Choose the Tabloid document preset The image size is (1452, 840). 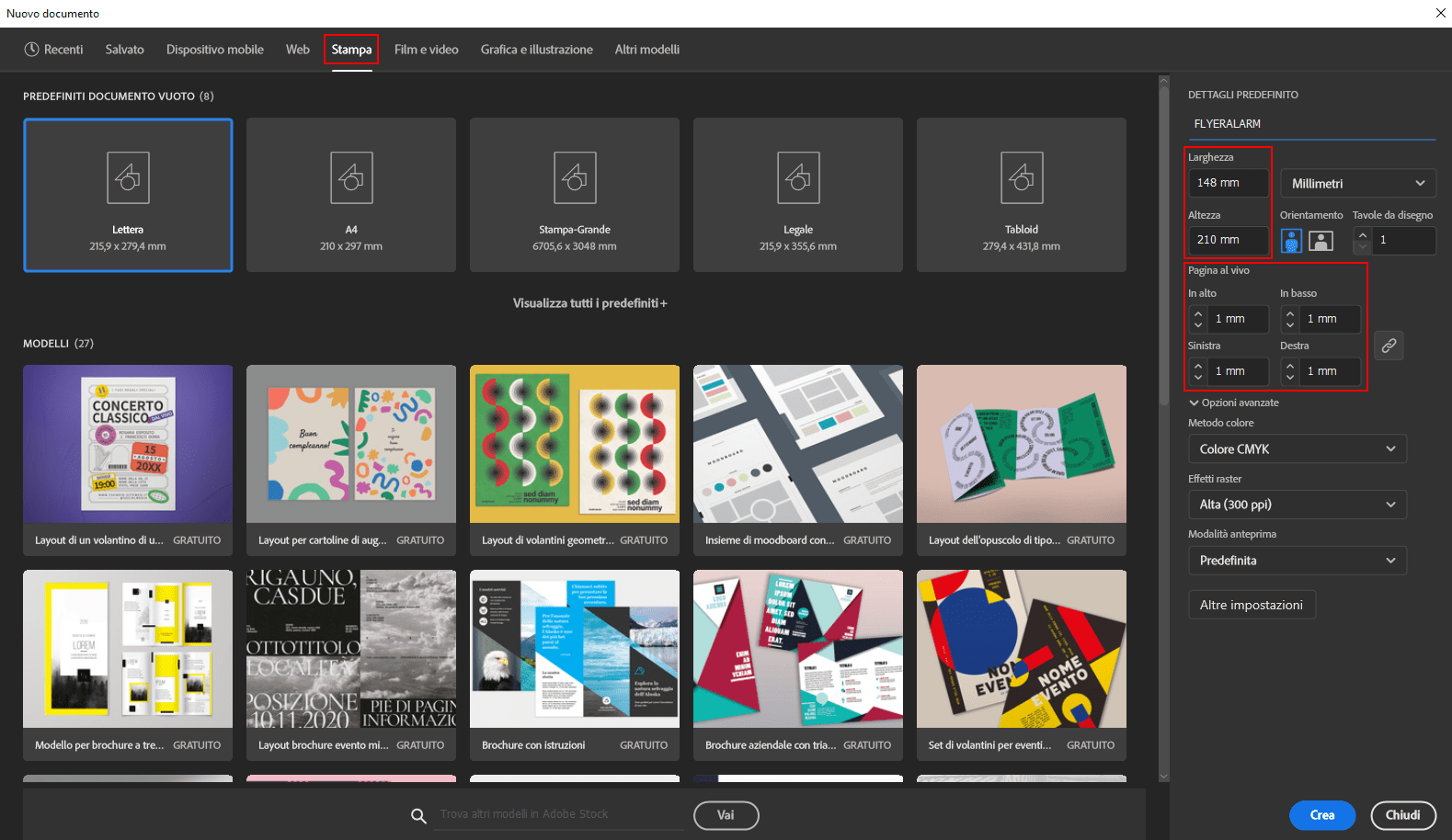pyautogui.click(x=1021, y=195)
